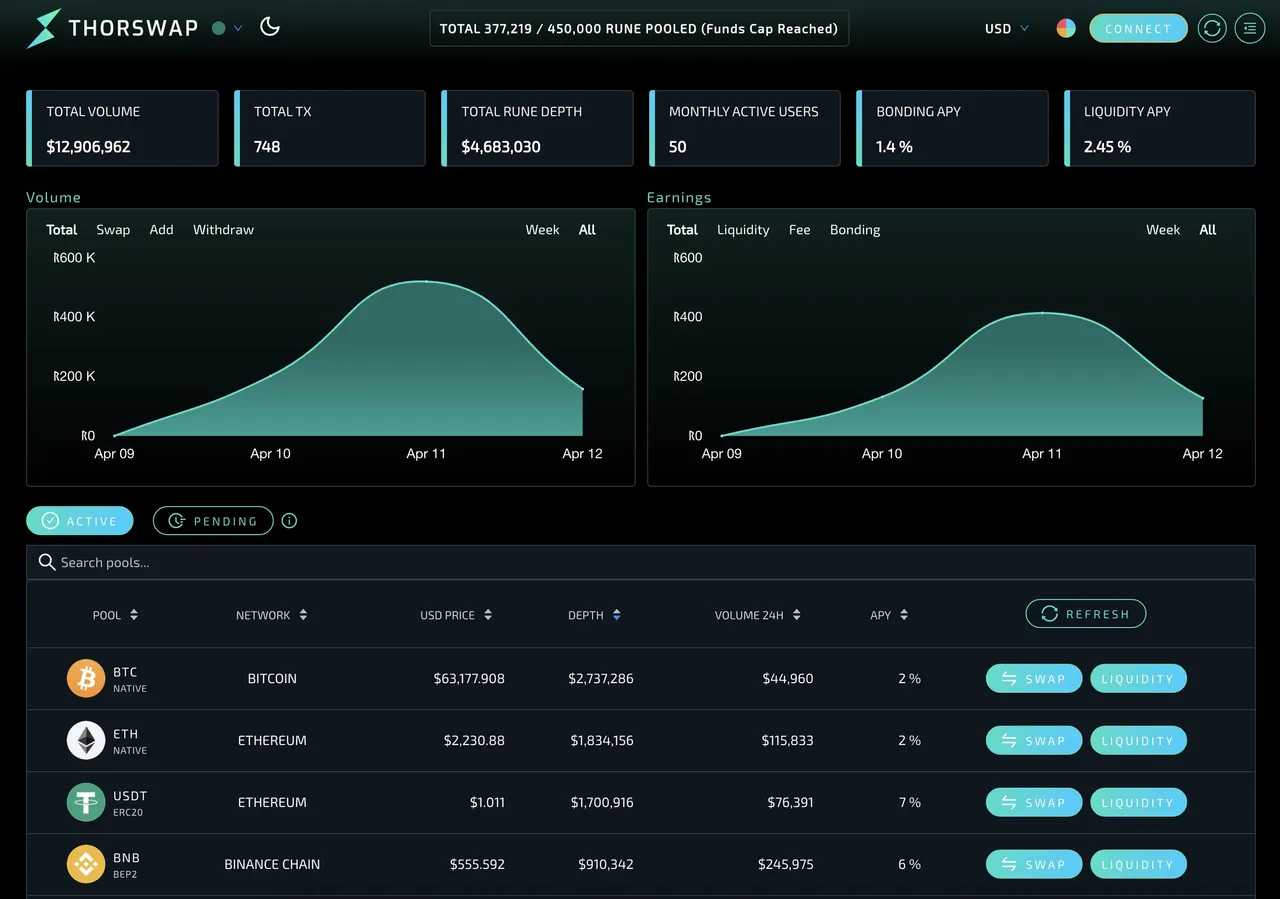This screenshot has height=899, width=1280.
Task: Click the USDT APY value 7 %
Action: click(910, 803)
